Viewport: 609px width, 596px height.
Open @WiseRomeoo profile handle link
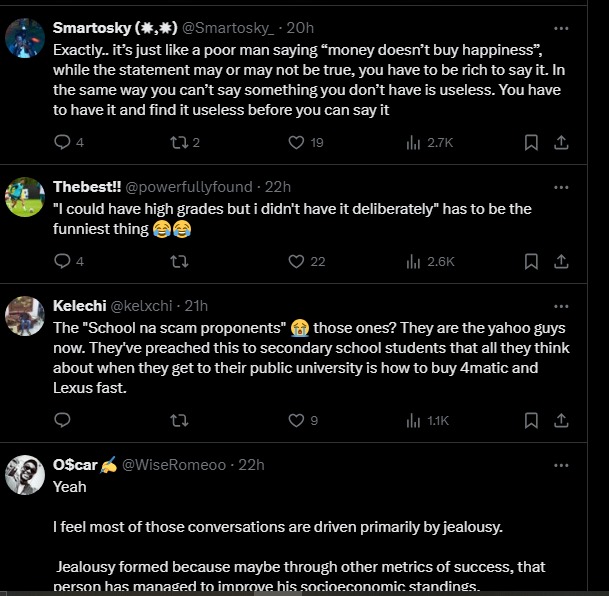[178, 465]
